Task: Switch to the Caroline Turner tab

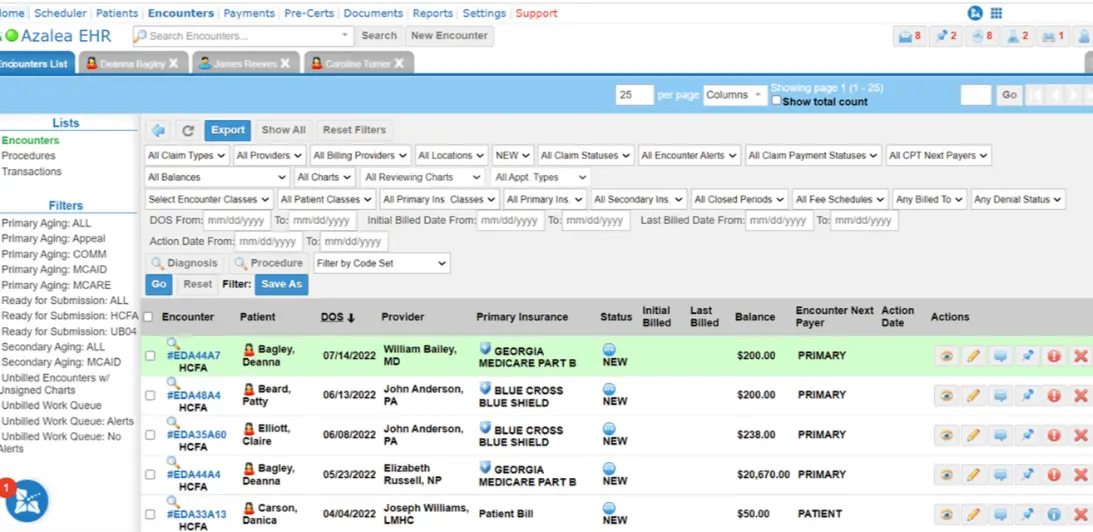Action: point(358,63)
